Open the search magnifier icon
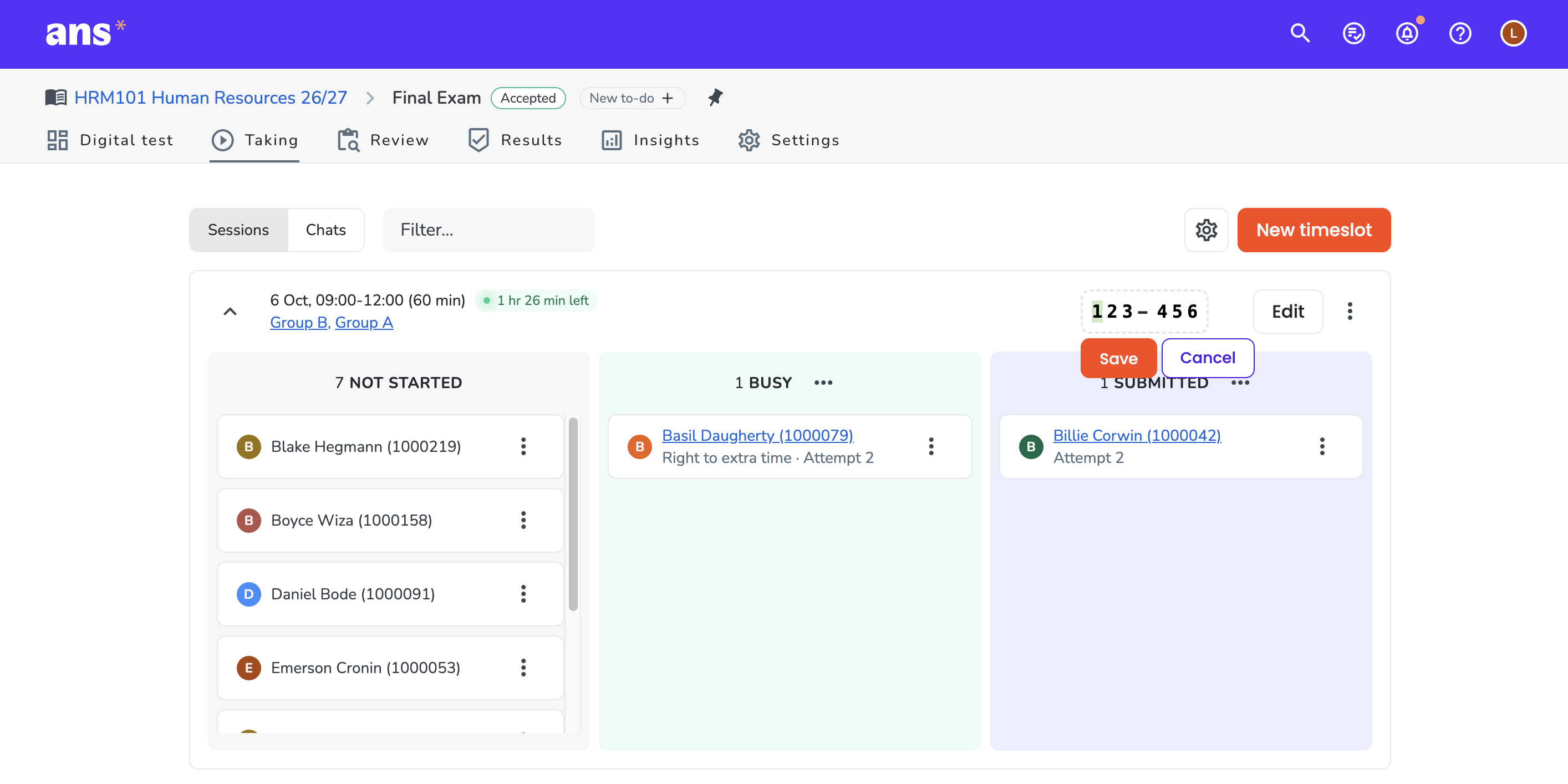1568x784 pixels. (1300, 33)
